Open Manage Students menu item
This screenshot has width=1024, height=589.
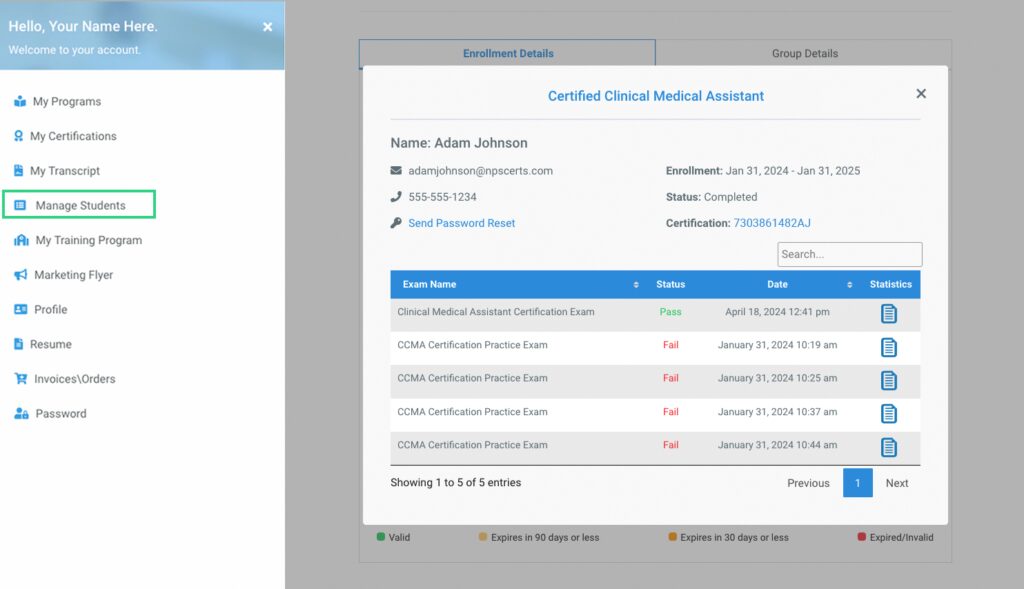click(79, 205)
